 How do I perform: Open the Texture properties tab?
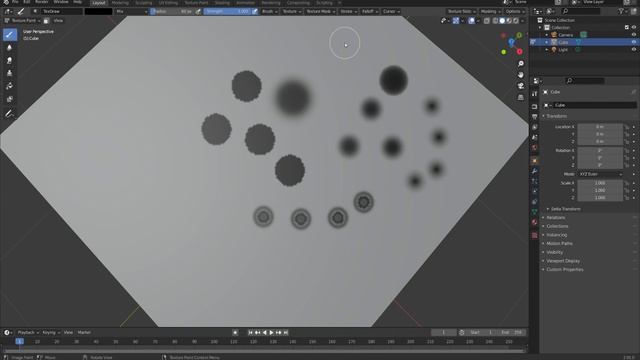[535, 235]
